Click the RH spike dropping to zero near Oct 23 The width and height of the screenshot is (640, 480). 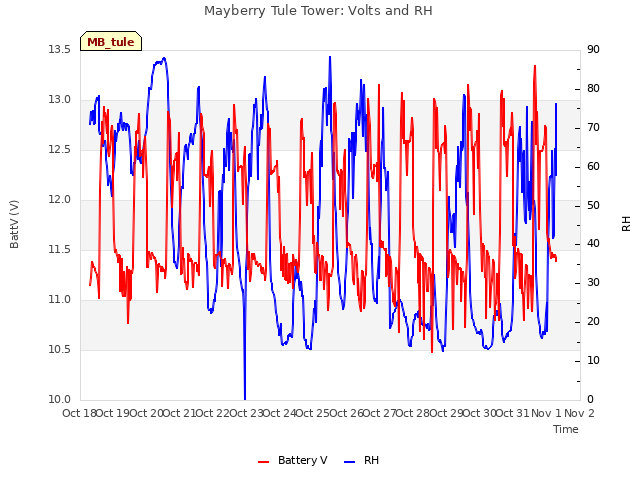245,398
